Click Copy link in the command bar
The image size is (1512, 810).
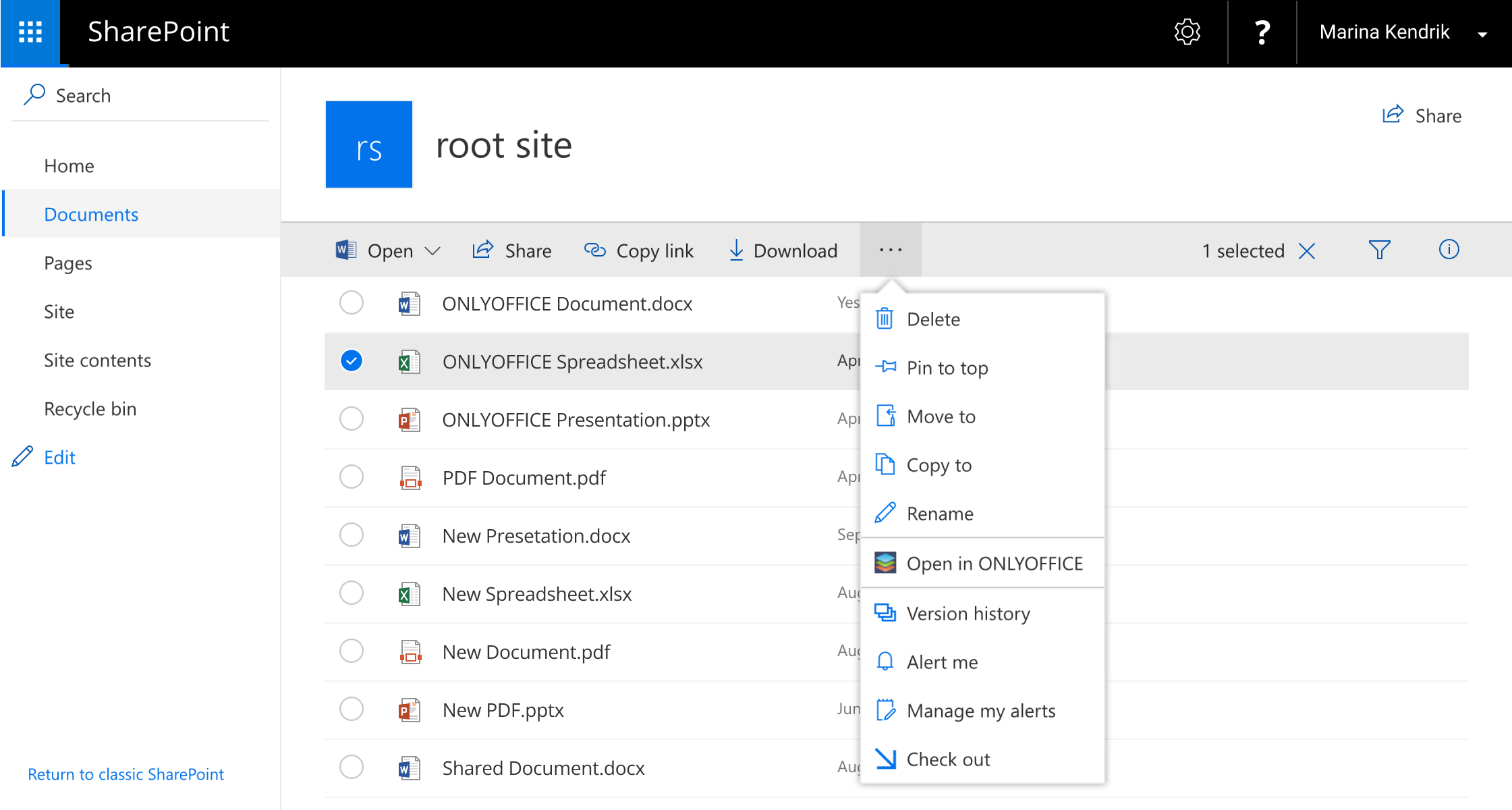tap(638, 250)
